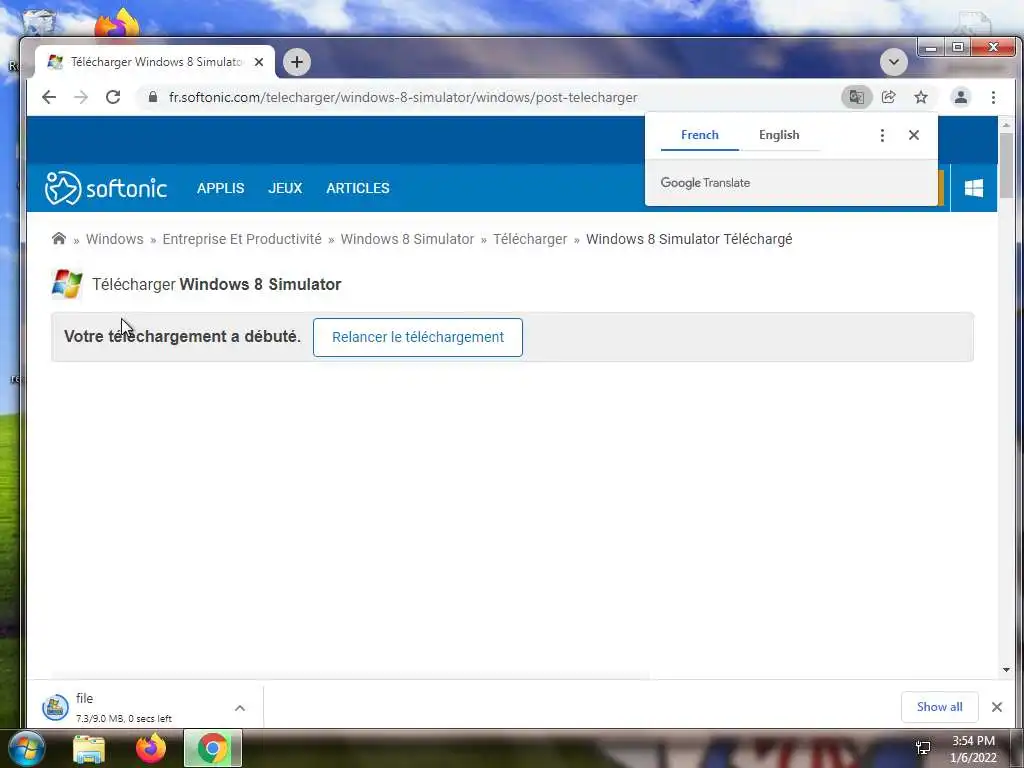Viewport: 1024px width, 768px height.
Task: Click the Windows platform icon in header
Action: [x=974, y=188]
